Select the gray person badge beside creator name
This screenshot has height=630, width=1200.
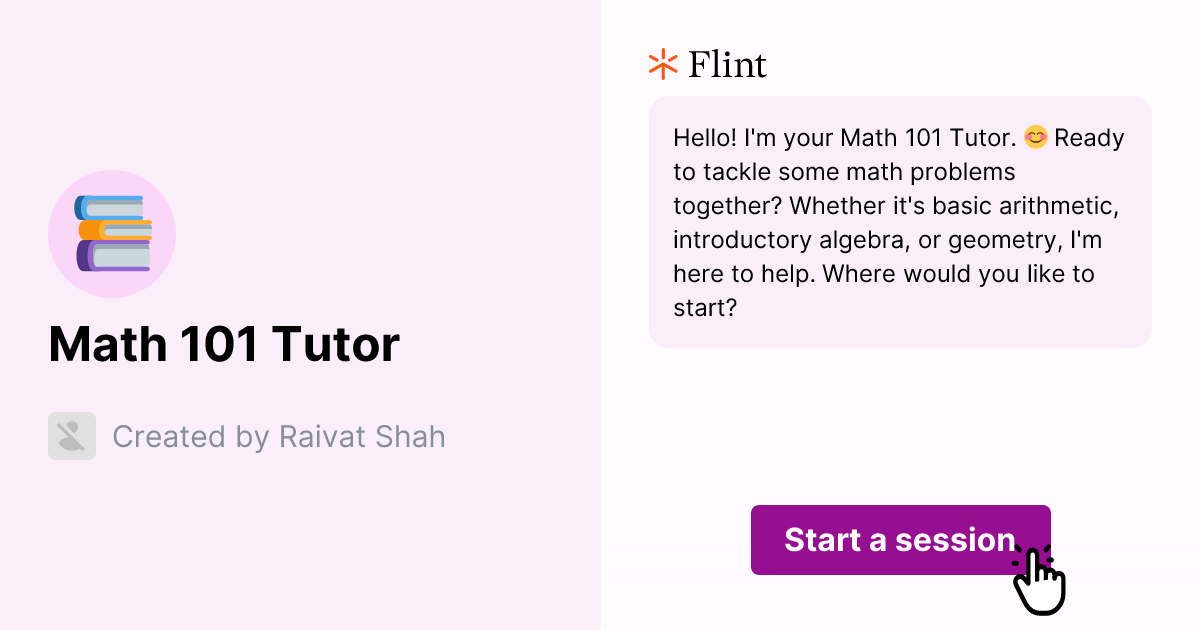coord(71,436)
